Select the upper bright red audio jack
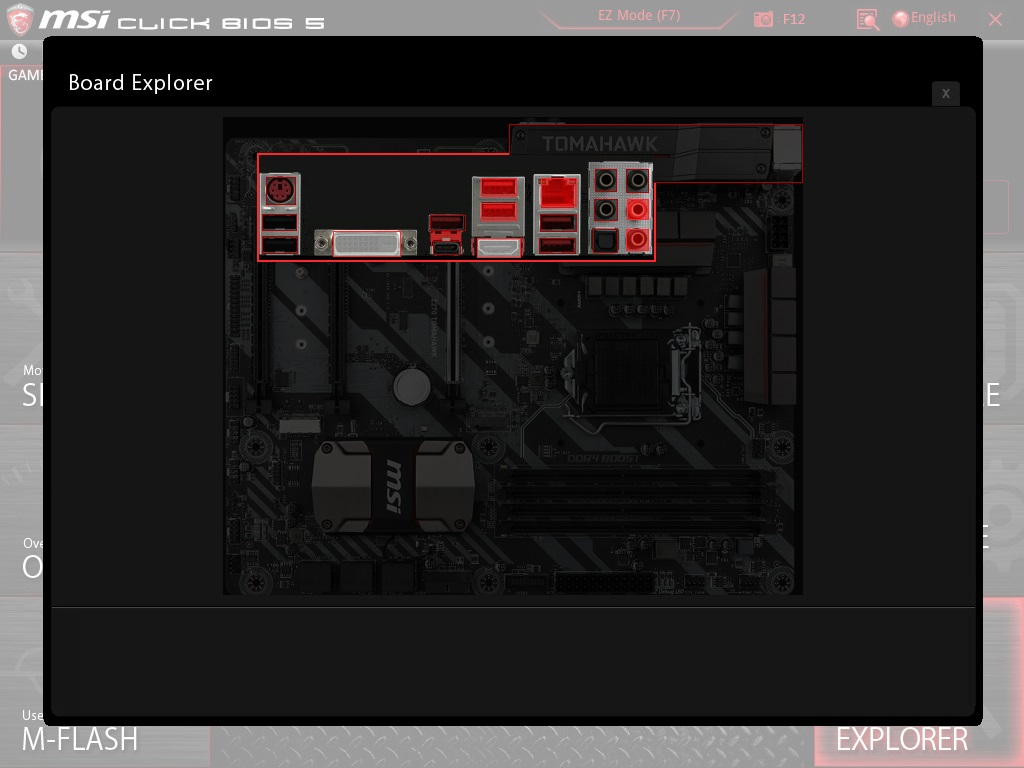Viewport: 1024px width, 768px height. (x=637, y=210)
